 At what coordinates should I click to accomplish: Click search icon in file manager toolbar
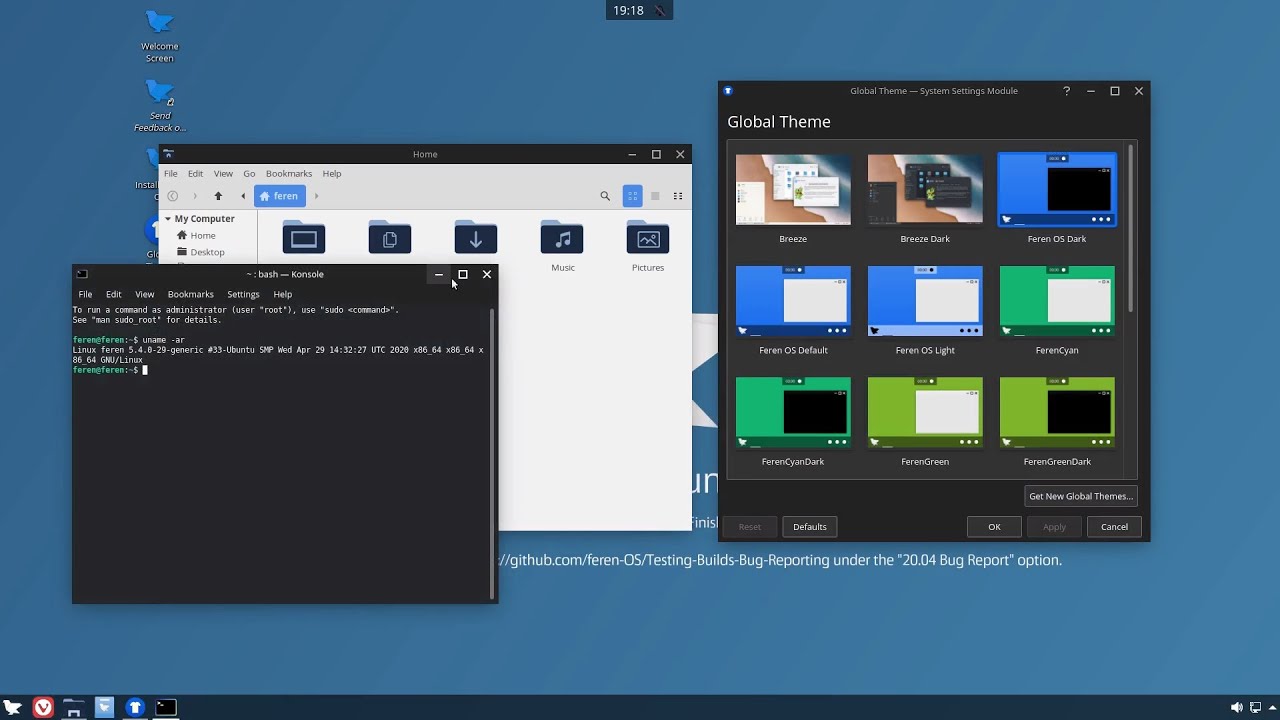pyautogui.click(x=605, y=196)
